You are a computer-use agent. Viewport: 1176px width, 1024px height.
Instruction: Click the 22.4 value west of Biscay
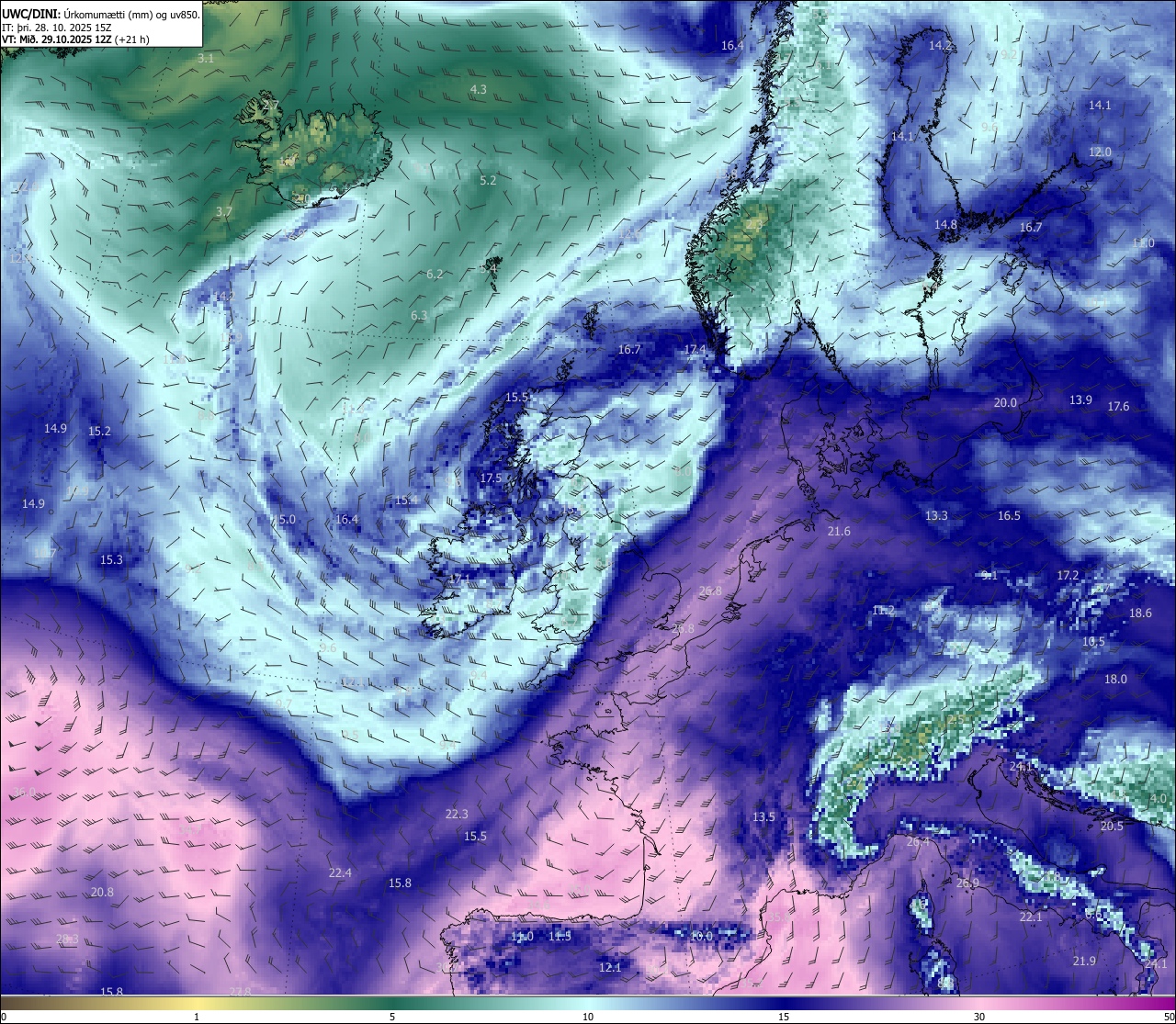click(340, 872)
